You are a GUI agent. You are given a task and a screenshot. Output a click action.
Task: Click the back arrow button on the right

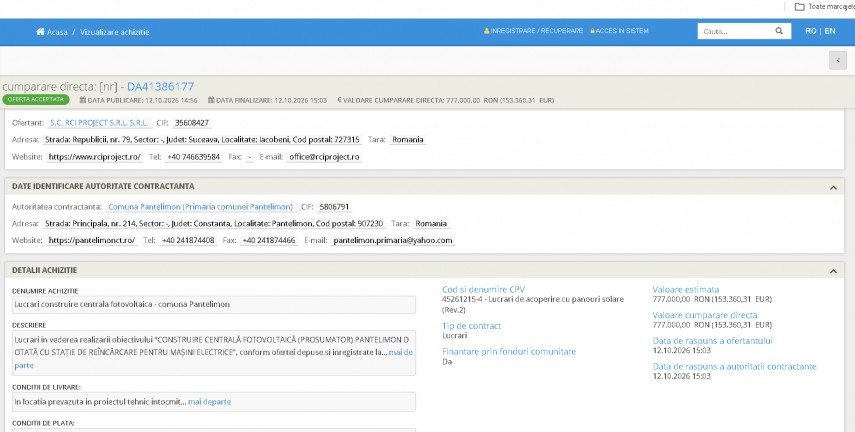pos(838,61)
